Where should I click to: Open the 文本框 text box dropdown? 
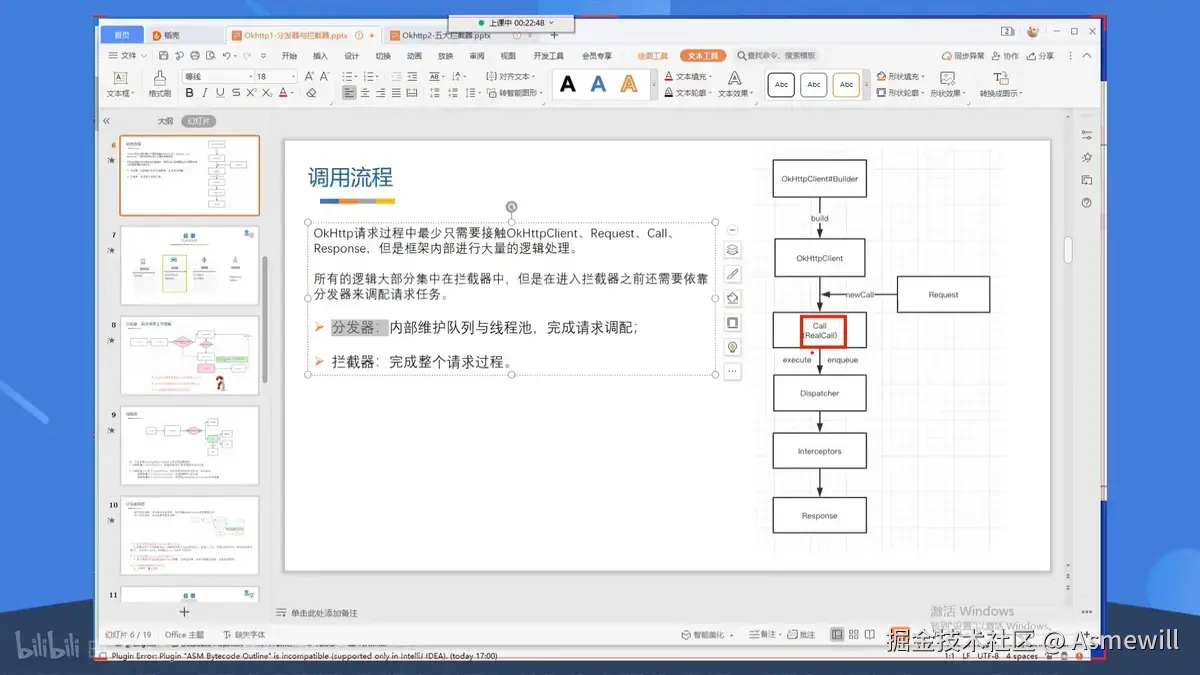(119, 93)
